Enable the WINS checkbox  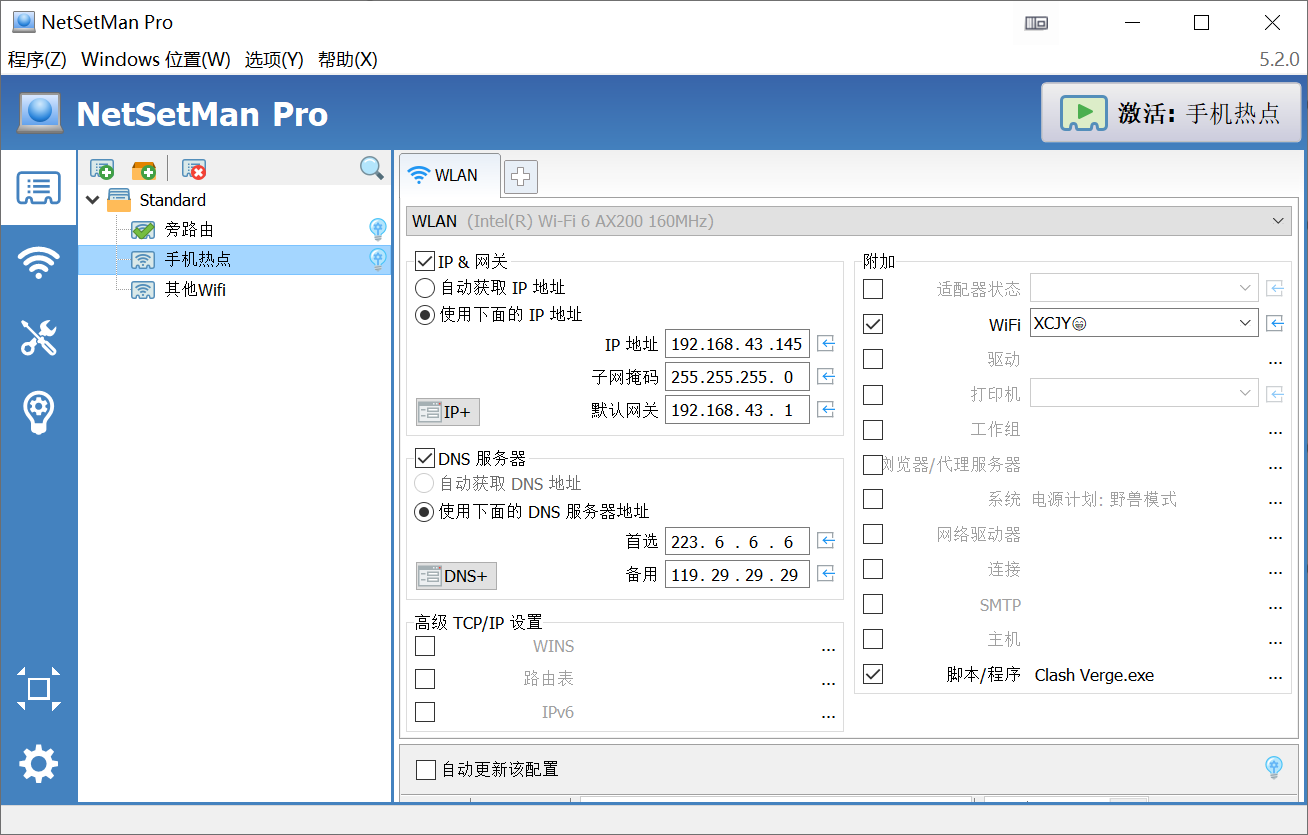[425, 646]
